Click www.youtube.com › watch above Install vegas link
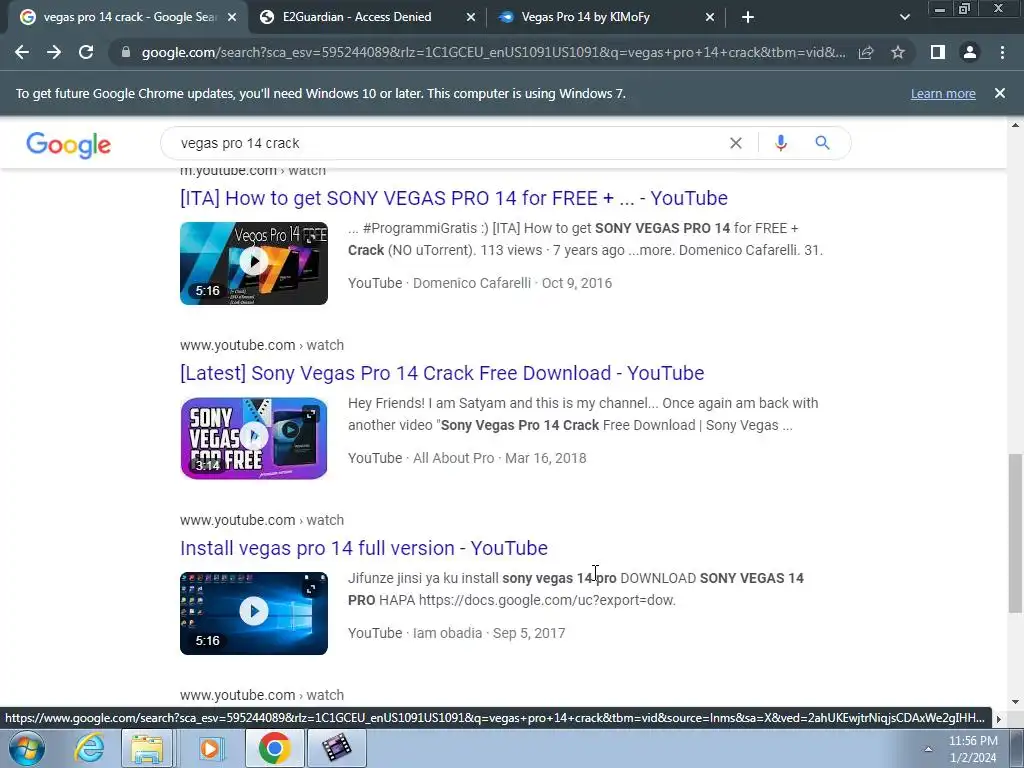The image size is (1024, 768). [x=262, y=520]
